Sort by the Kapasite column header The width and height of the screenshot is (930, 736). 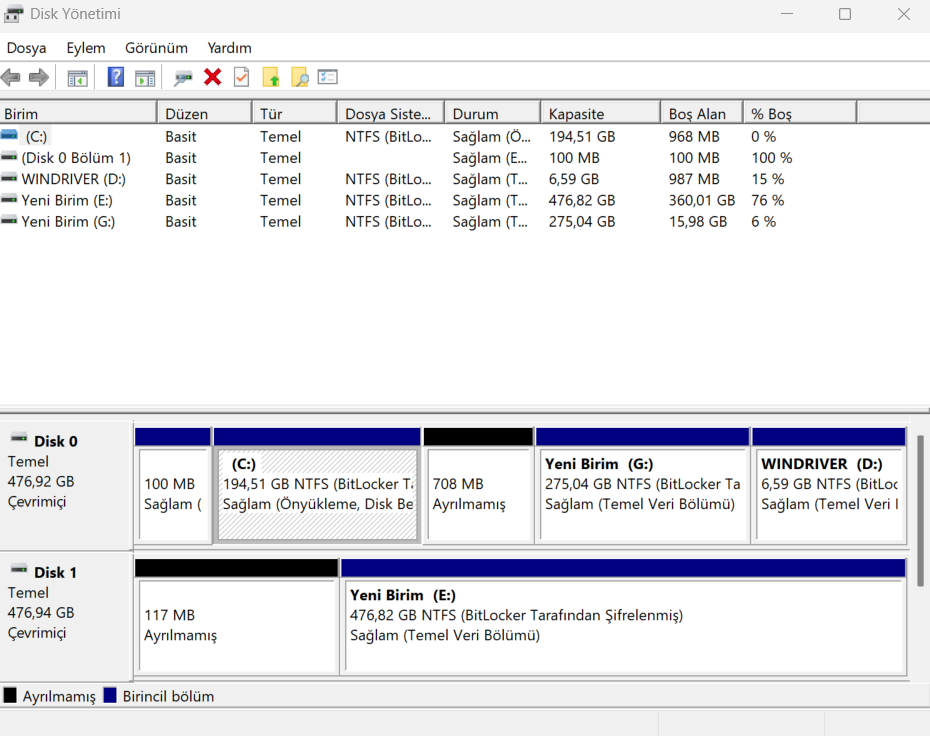(x=600, y=113)
